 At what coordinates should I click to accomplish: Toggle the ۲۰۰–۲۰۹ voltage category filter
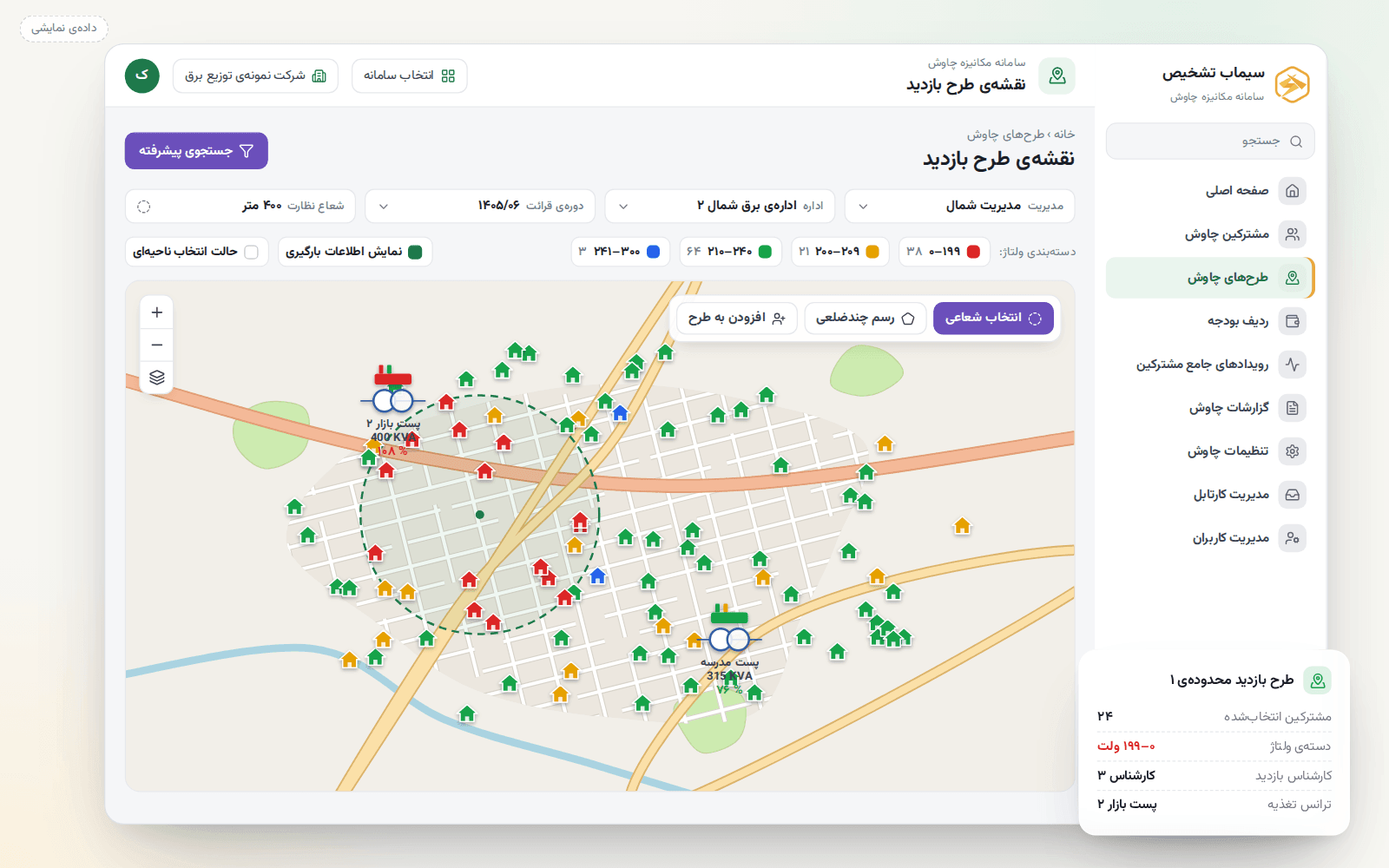(x=840, y=252)
